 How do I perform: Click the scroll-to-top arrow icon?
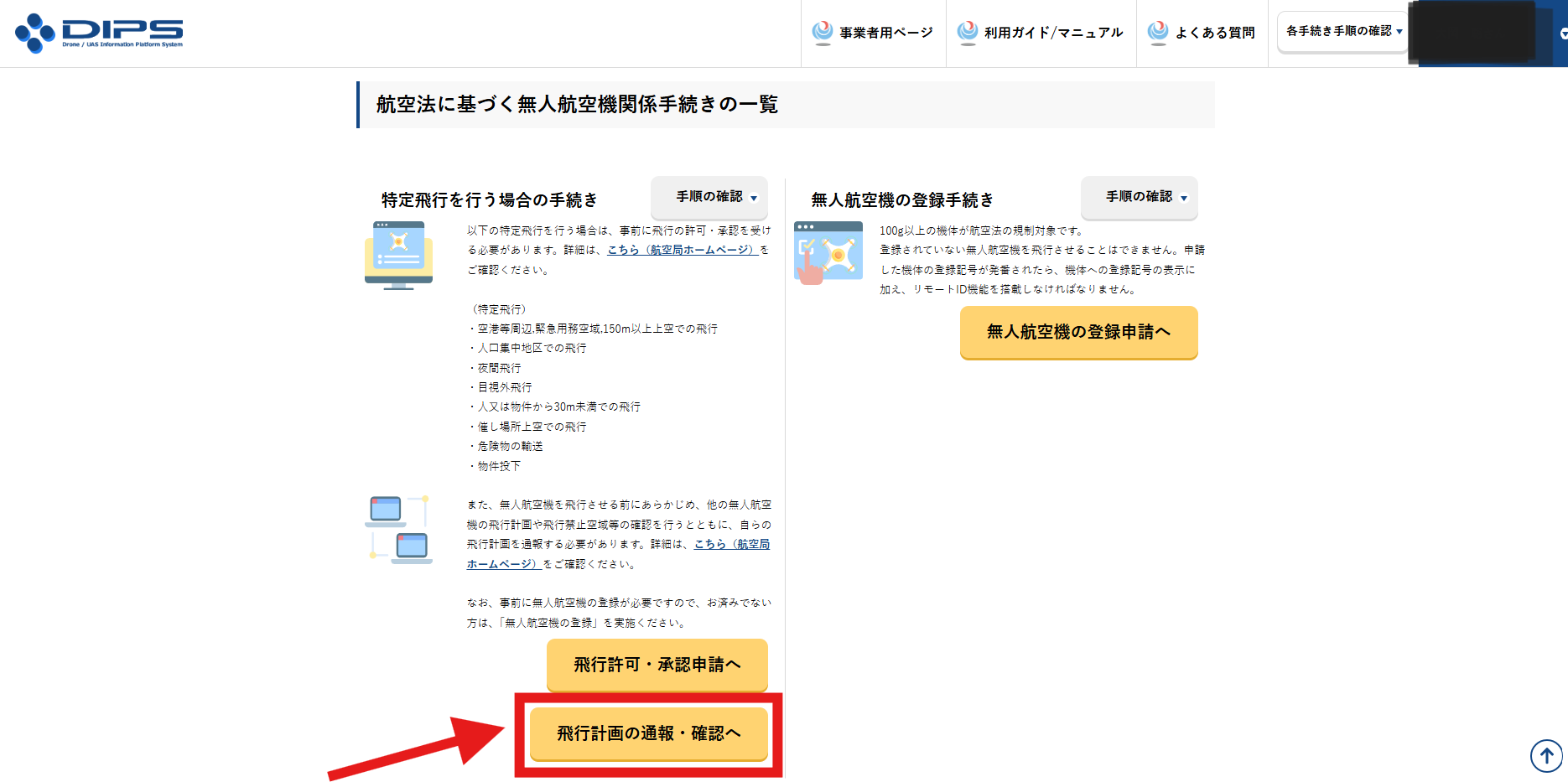(x=1546, y=755)
